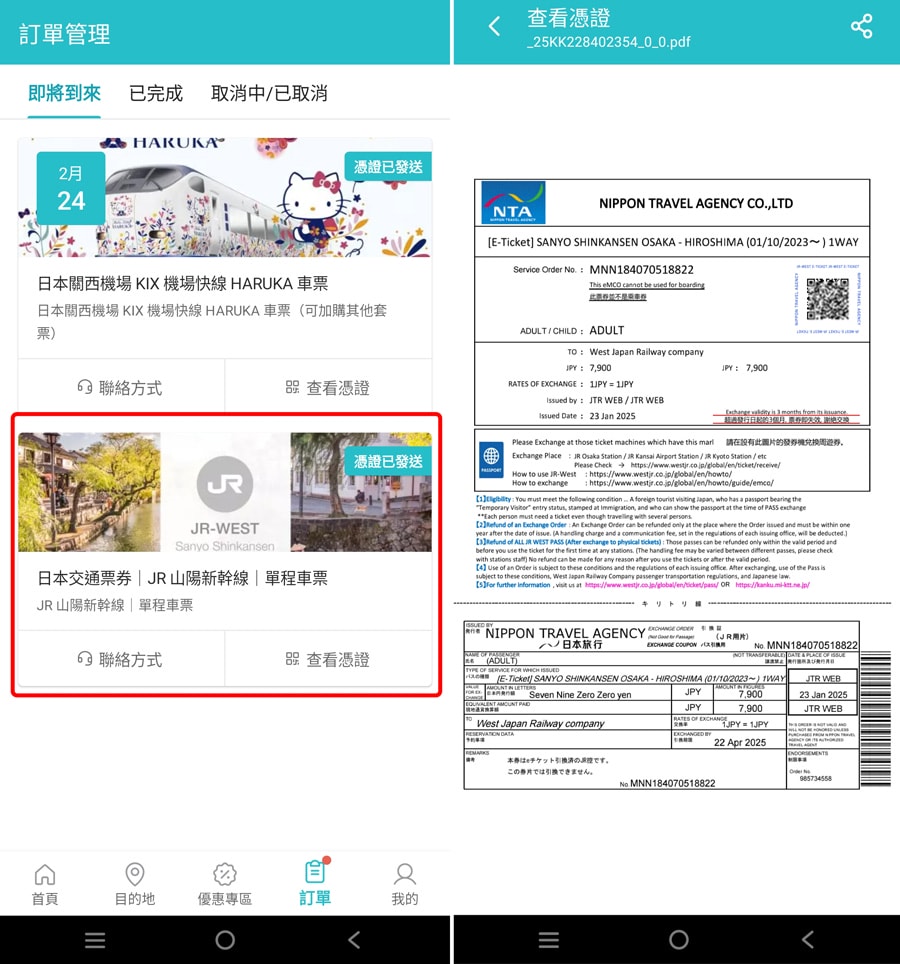
Task: Click the QR code on the e-ticket
Action: pyautogui.click(x=827, y=299)
